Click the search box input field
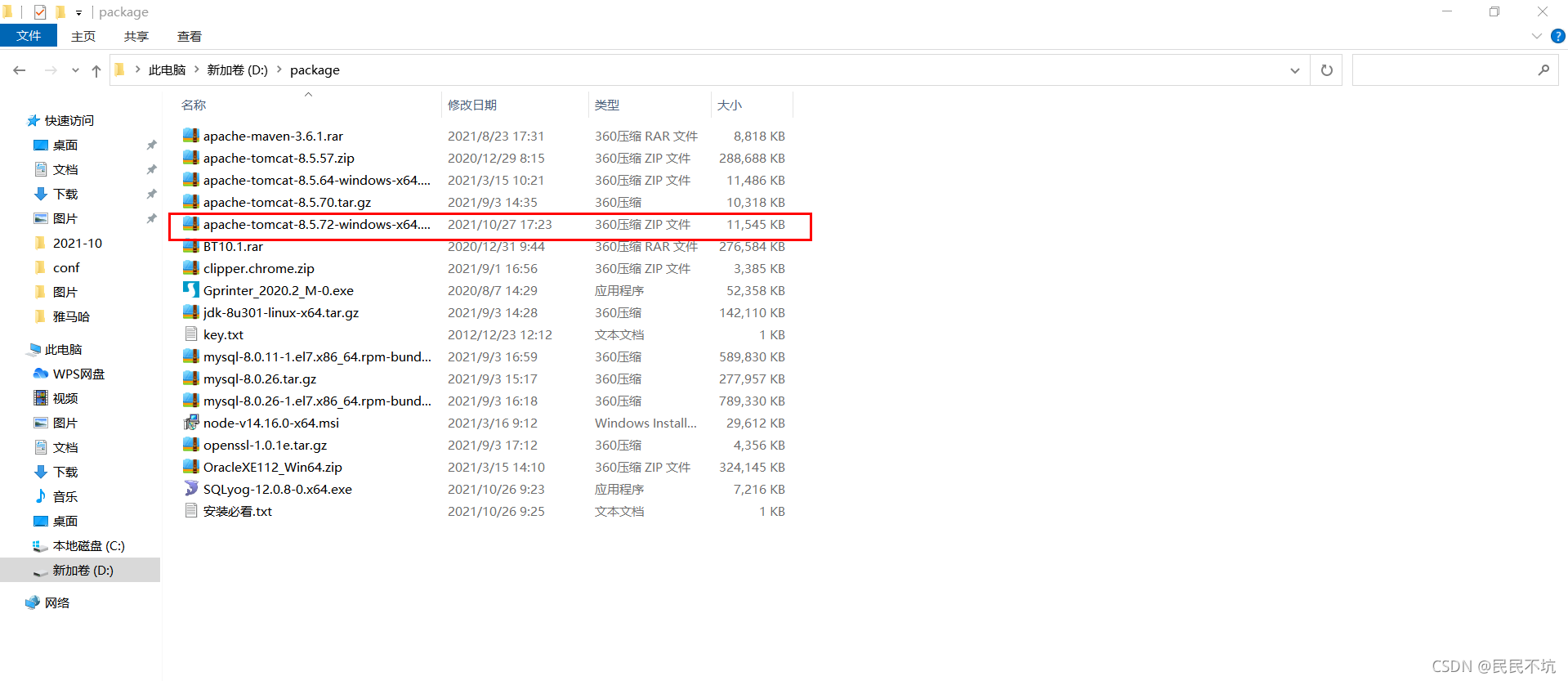Image resolution: width=1568 pixels, height=681 pixels. click(1454, 70)
